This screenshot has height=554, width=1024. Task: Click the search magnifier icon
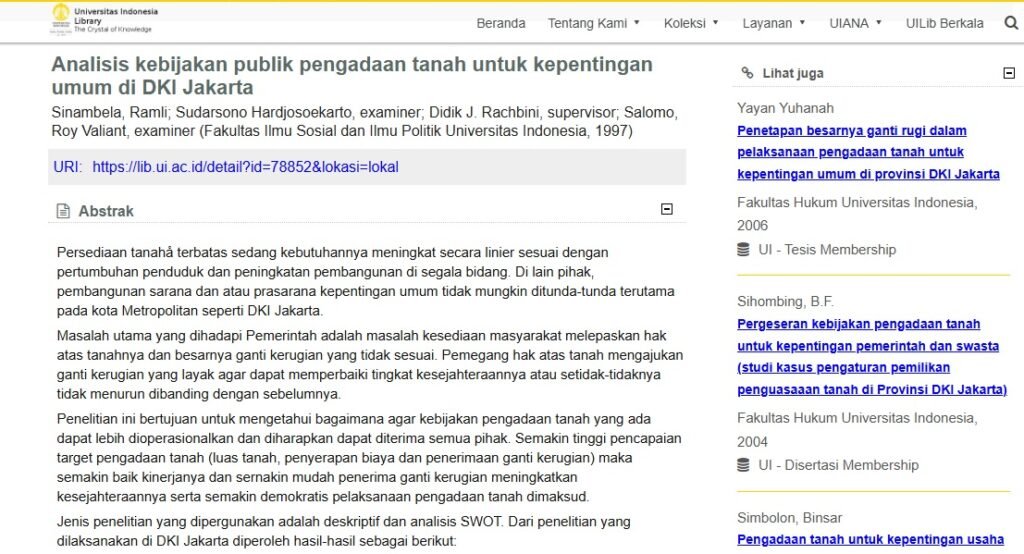pos(1010,23)
